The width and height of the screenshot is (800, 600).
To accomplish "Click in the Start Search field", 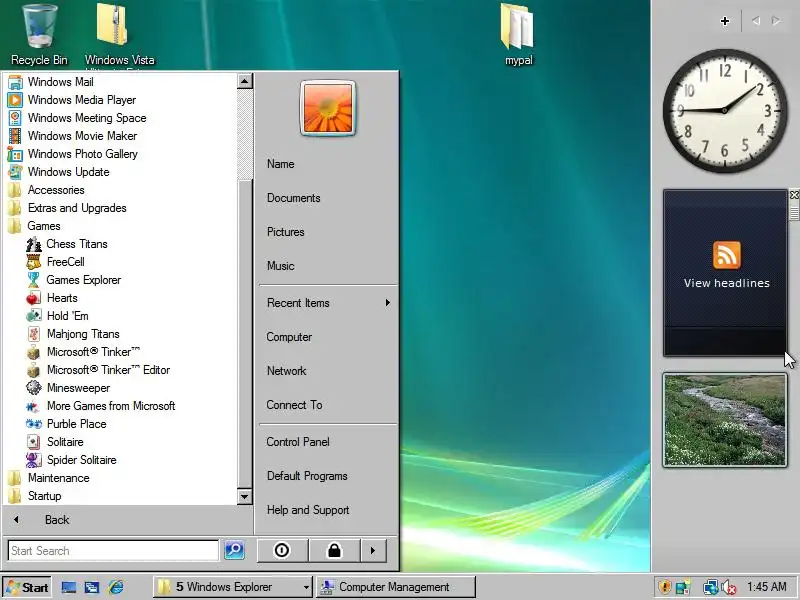I will point(113,551).
